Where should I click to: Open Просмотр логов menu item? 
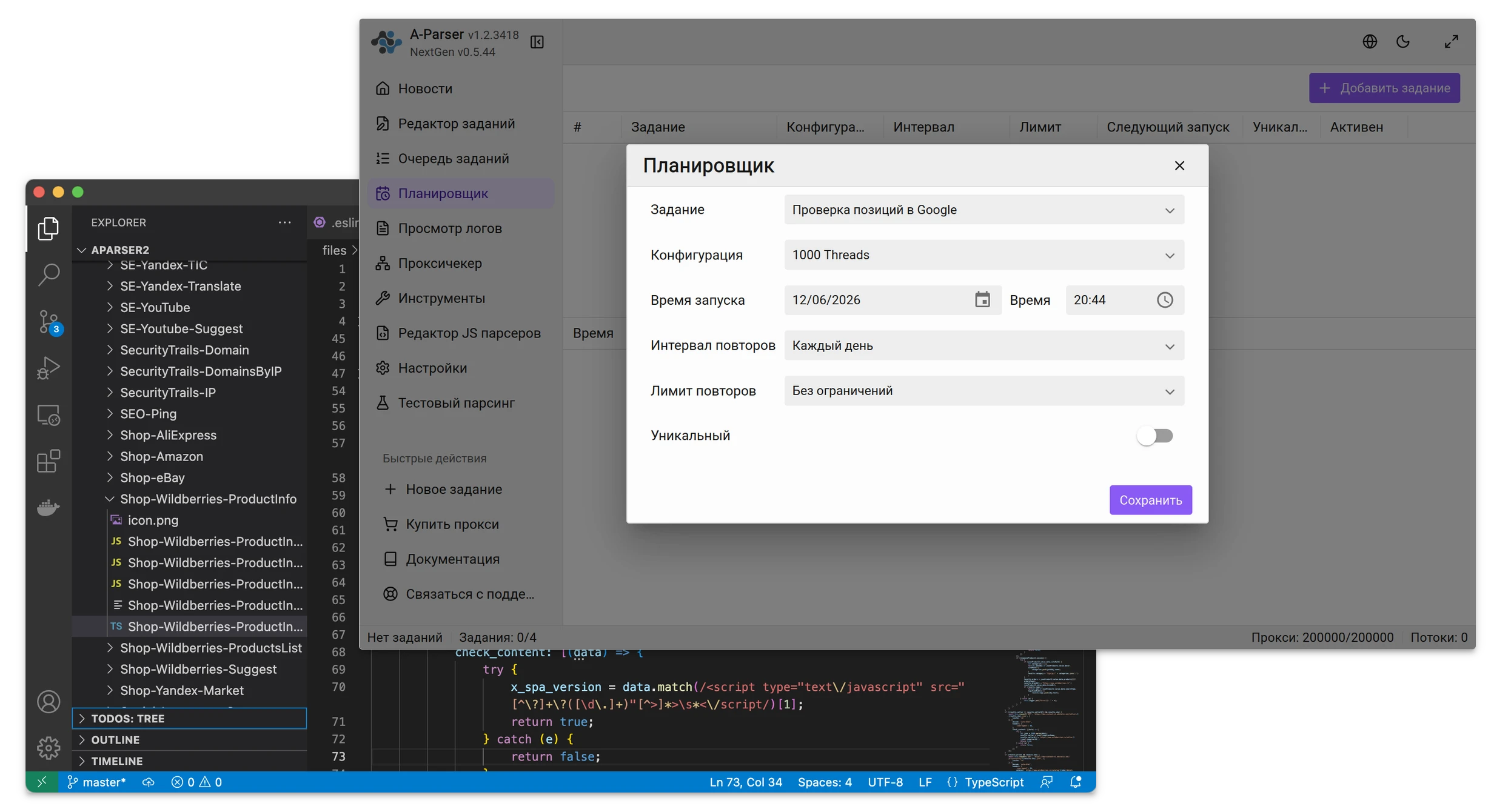click(x=461, y=228)
